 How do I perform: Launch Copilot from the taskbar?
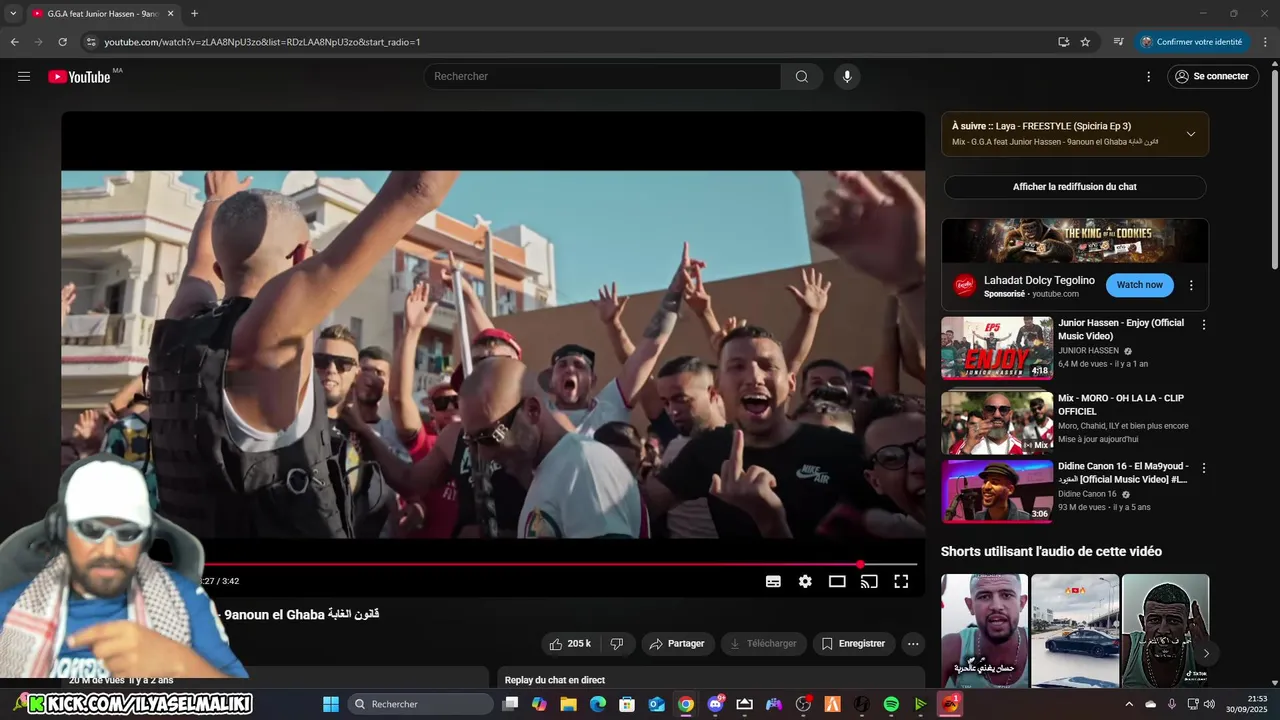click(x=539, y=704)
